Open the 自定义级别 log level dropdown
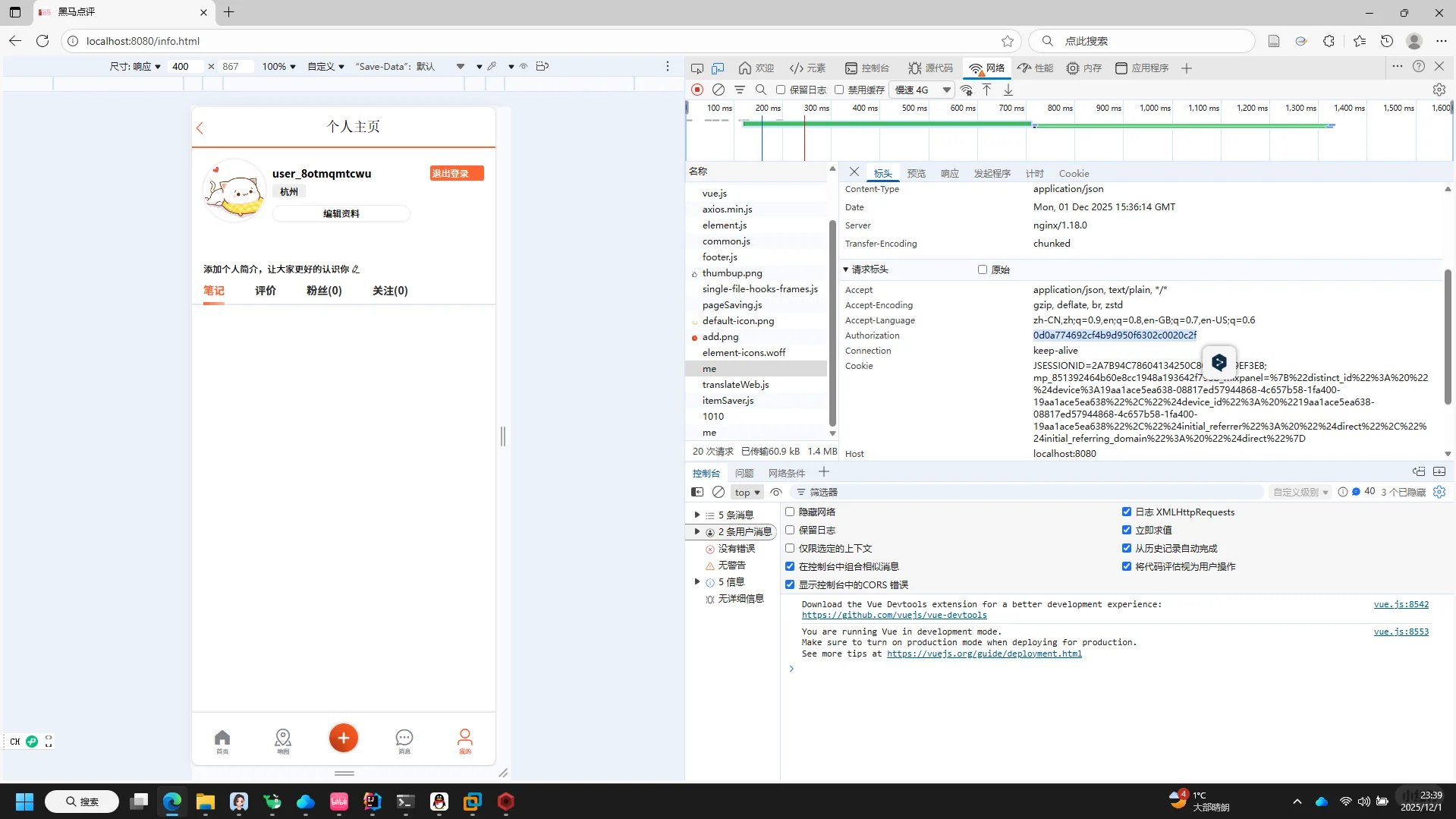The image size is (1456, 819). [1300, 492]
